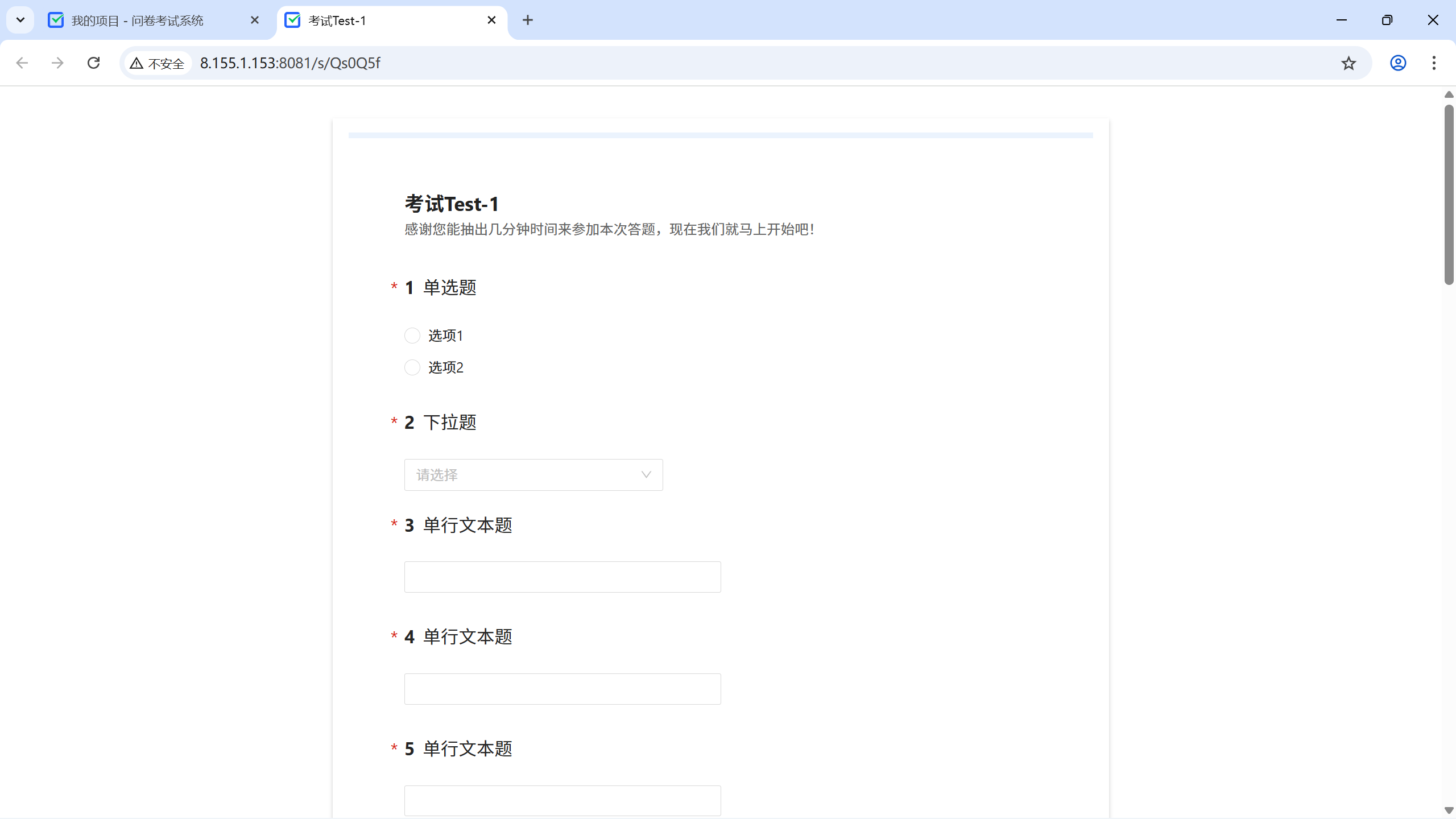Viewport: 1456px width, 819px height.
Task: Click the vertical scrollbar thumb
Action: (x=1449, y=193)
